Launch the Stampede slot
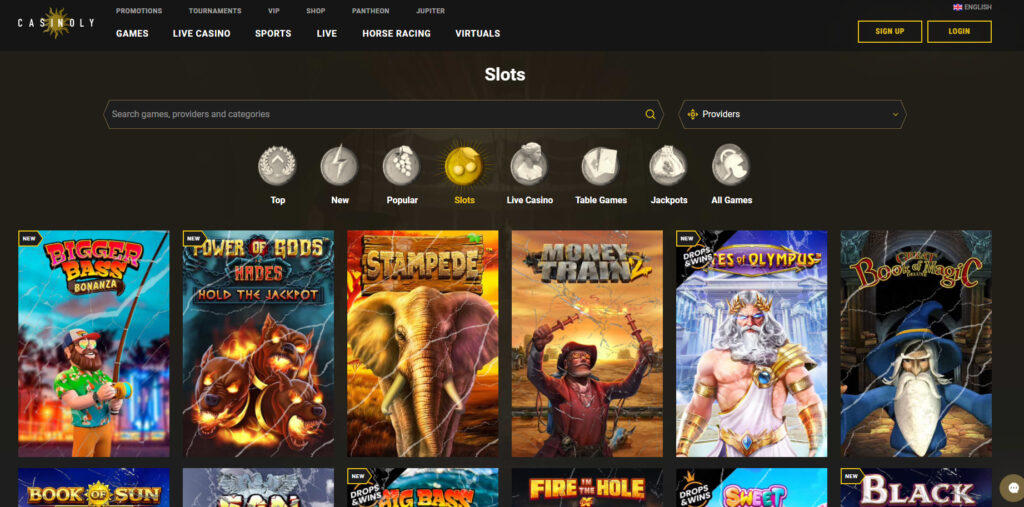Image resolution: width=1024 pixels, height=507 pixels. pyautogui.click(x=423, y=344)
